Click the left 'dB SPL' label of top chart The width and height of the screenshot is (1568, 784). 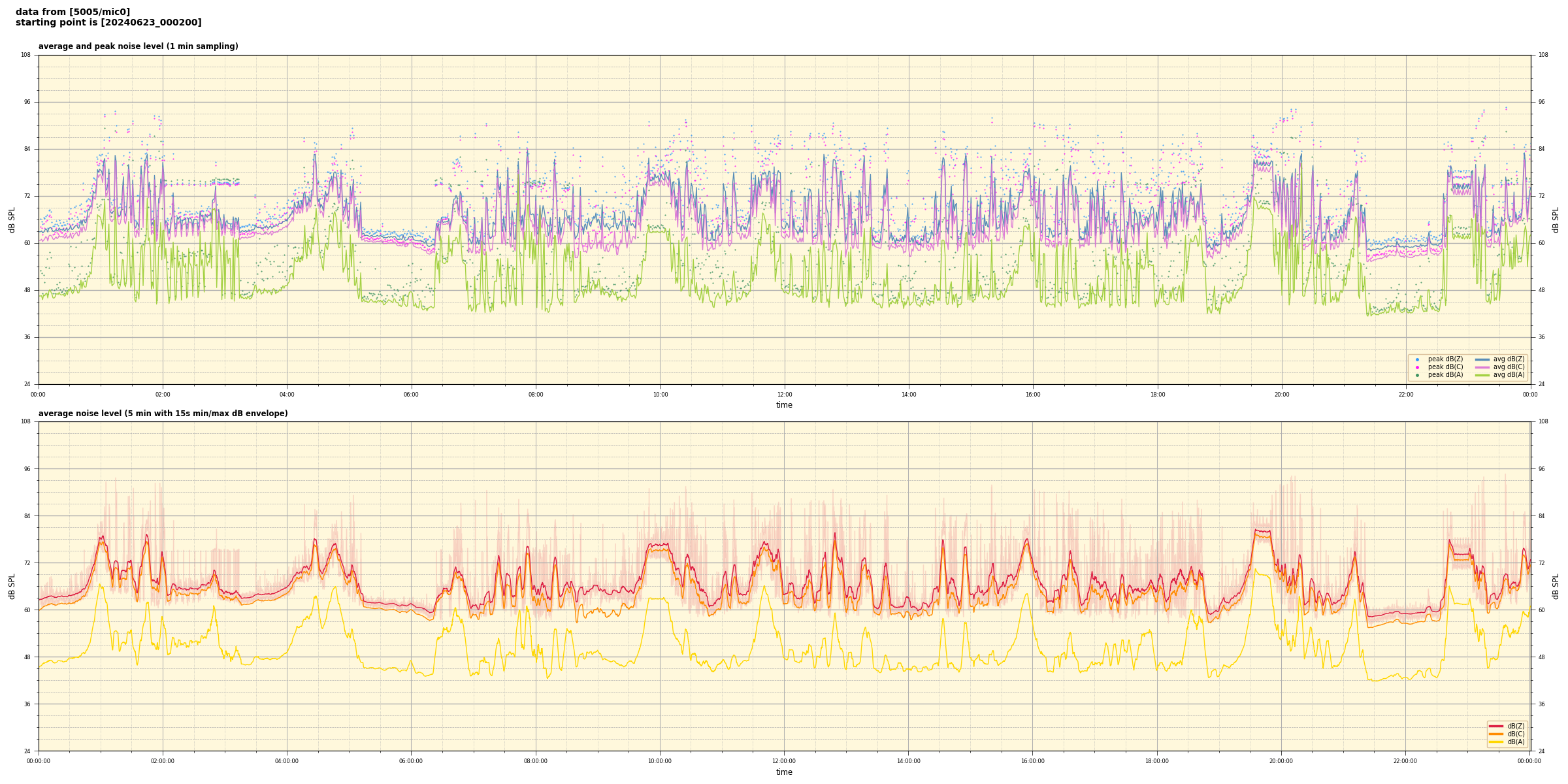point(12,220)
